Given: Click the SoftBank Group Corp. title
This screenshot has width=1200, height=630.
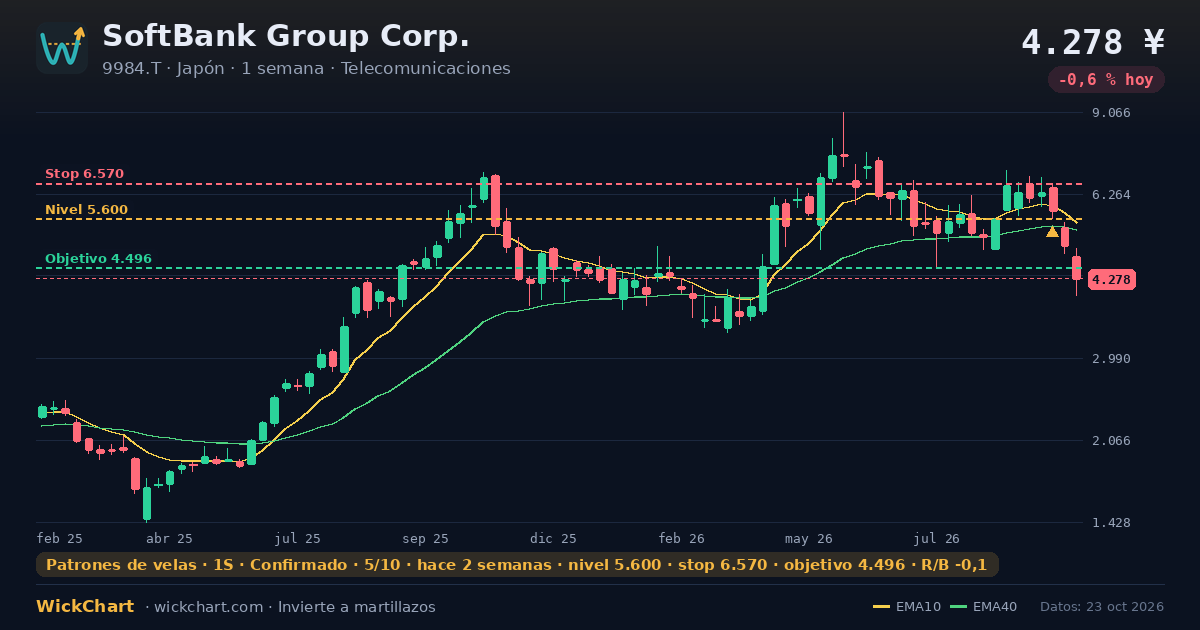Looking at the screenshot, I should coord(286,36).
